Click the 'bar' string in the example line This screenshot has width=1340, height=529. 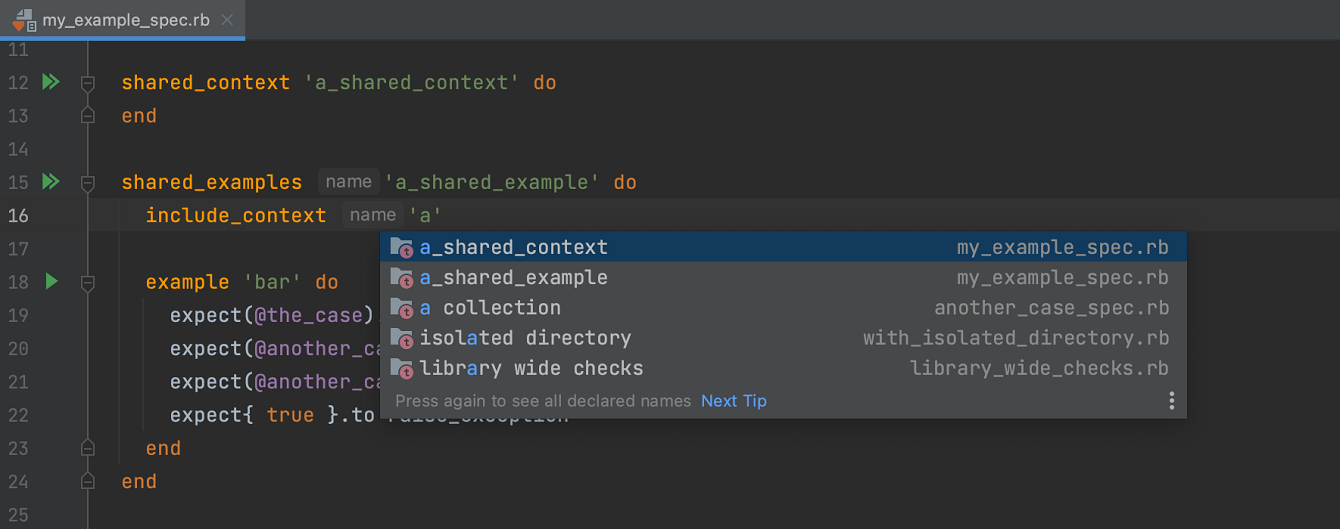(x=273, y=282)
